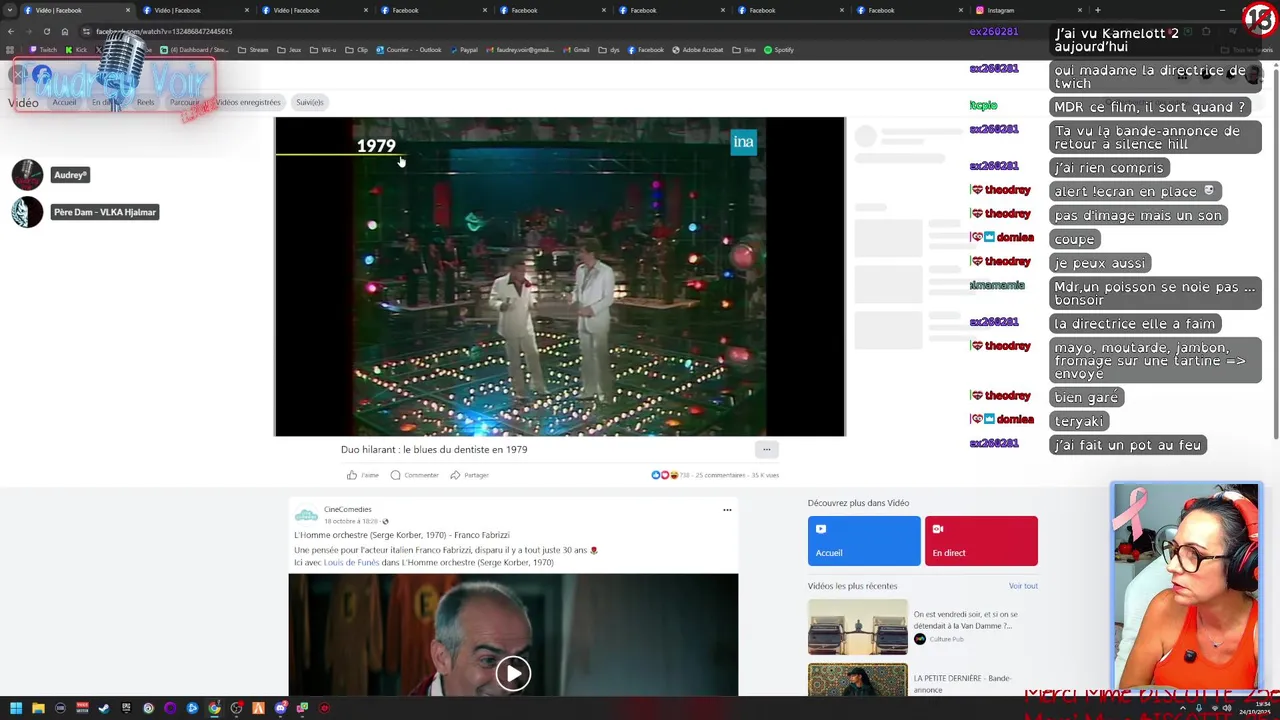This screenshot has width=1280, height=720.
Task: Select the Reels tab
Action: (x=146, y=102)
